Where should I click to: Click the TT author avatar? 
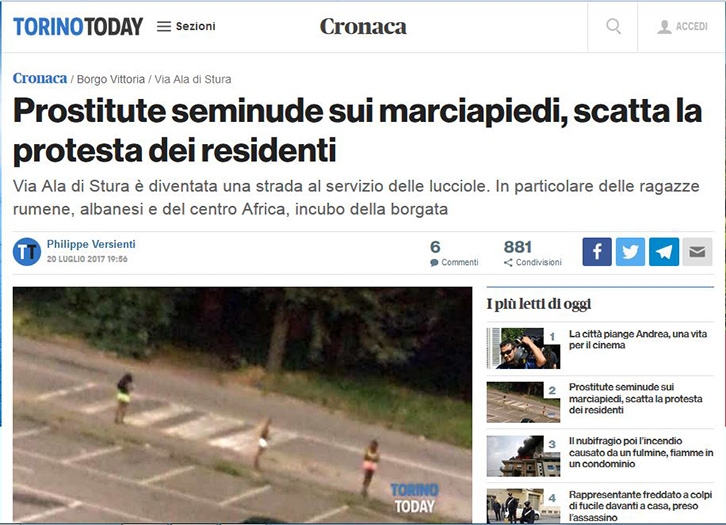[x=27, y=252]
